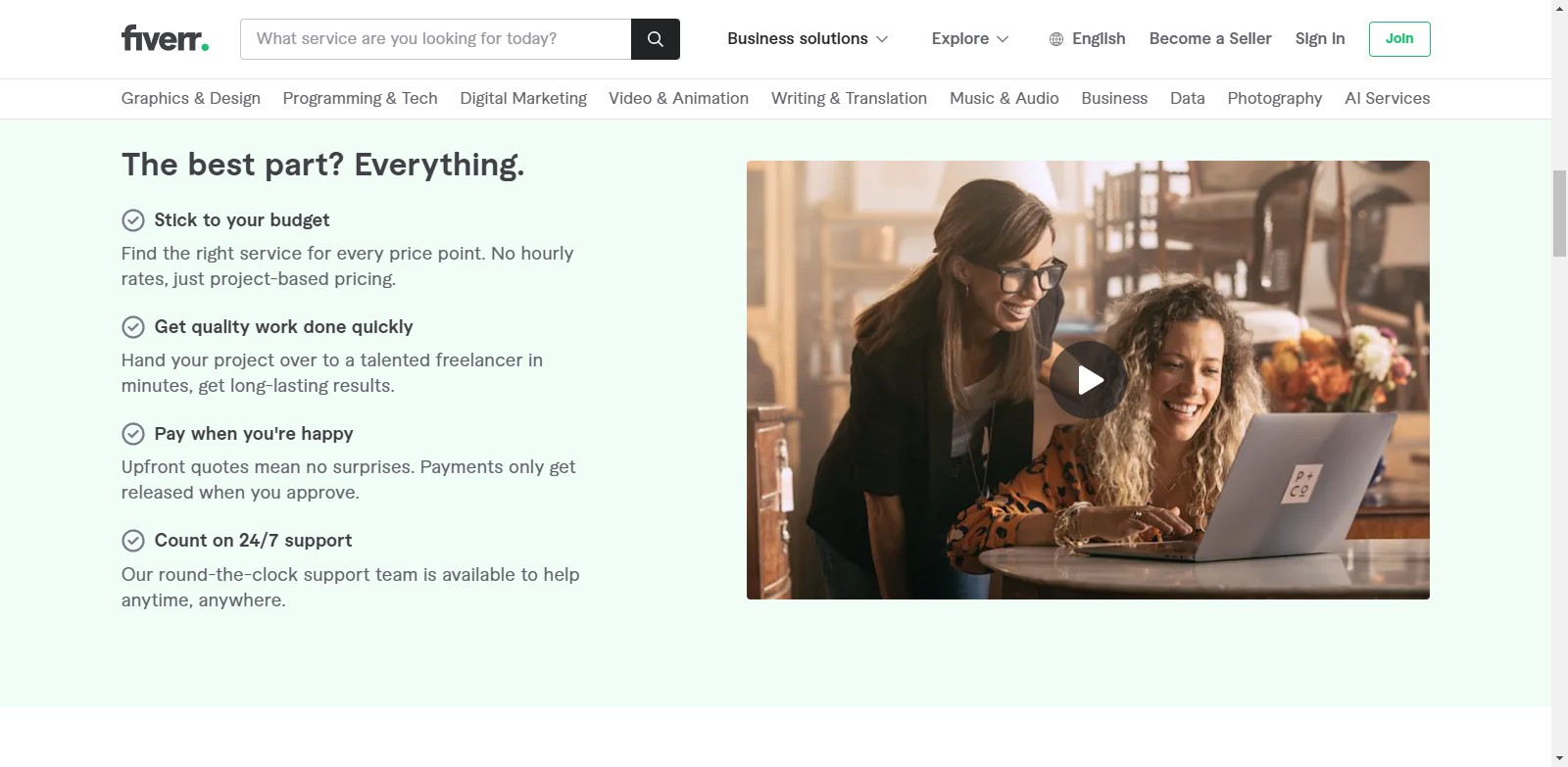The height and width of the screenshot is (767, 1568).
Task: Click the checkmark icon beside Count on 24/7 support
Action: (133, 541)
